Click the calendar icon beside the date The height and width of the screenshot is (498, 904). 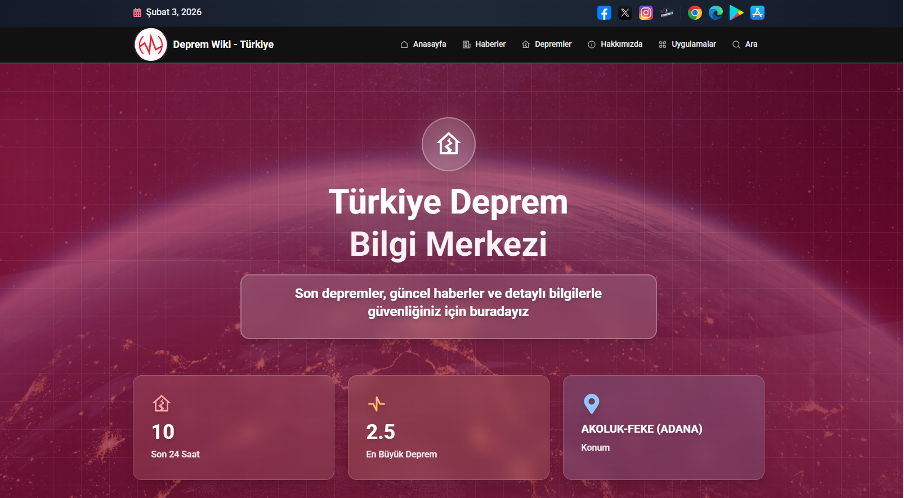[x=137, y=12]
